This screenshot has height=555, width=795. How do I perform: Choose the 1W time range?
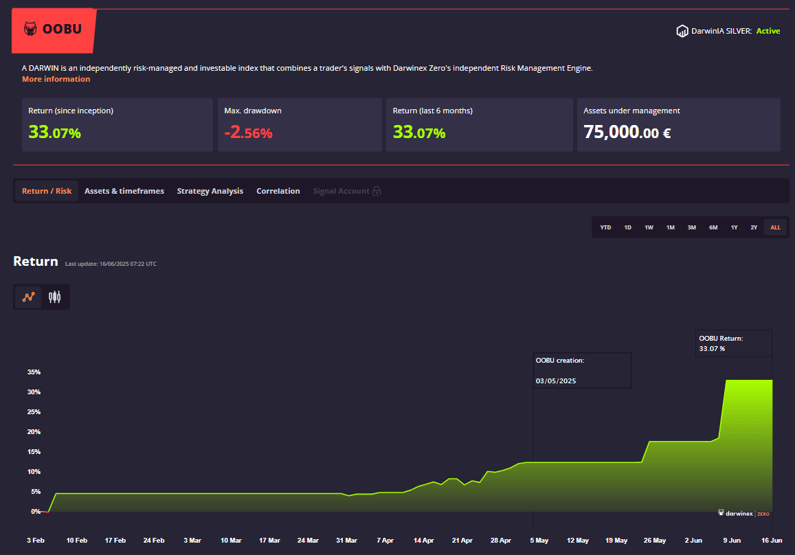tap(649, 228)
